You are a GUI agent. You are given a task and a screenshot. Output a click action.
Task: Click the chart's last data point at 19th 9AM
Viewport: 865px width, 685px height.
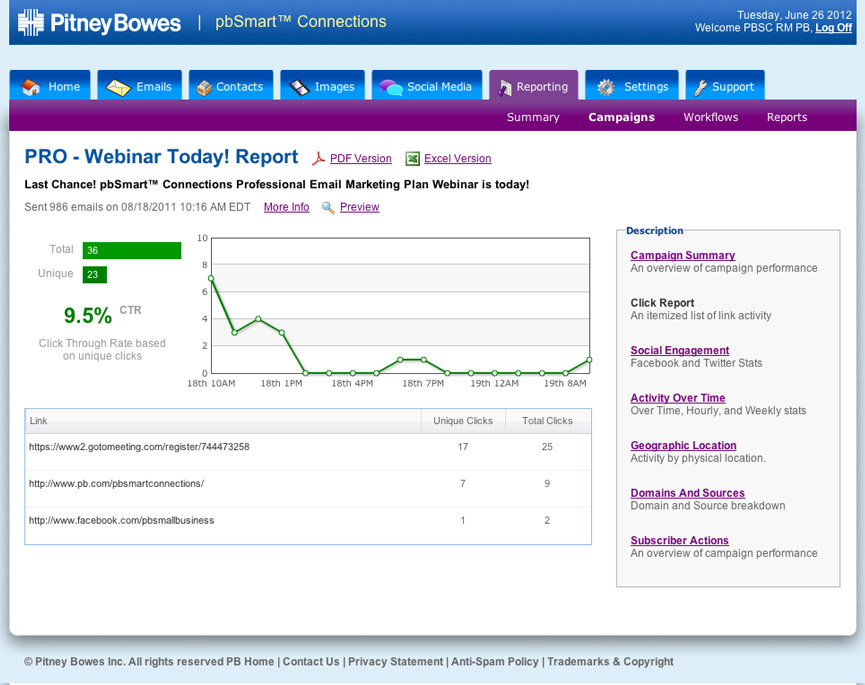(589, 360)
